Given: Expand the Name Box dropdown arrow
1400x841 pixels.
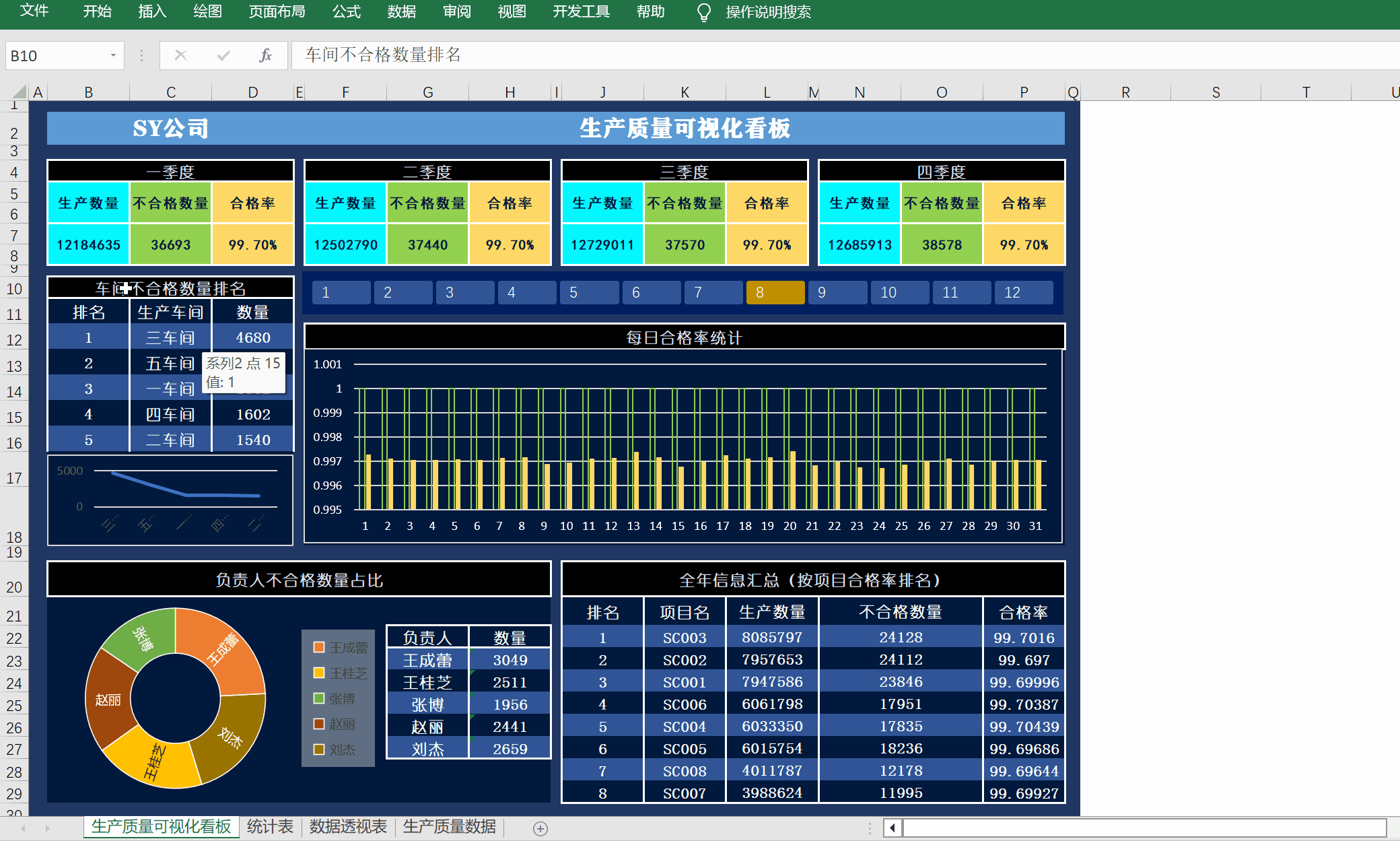Looking at the screenshot, I should pos(113,55).
